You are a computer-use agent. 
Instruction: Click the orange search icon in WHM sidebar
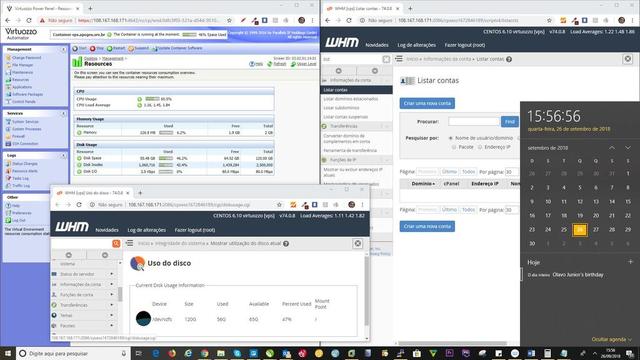click(116, 244)
